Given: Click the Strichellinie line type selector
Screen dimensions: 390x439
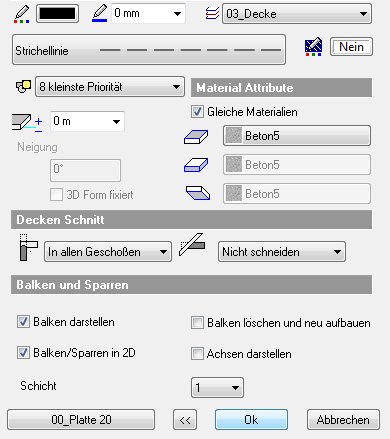Looking at the screenshot, I should pyautogui.click(x=149, y=50).
